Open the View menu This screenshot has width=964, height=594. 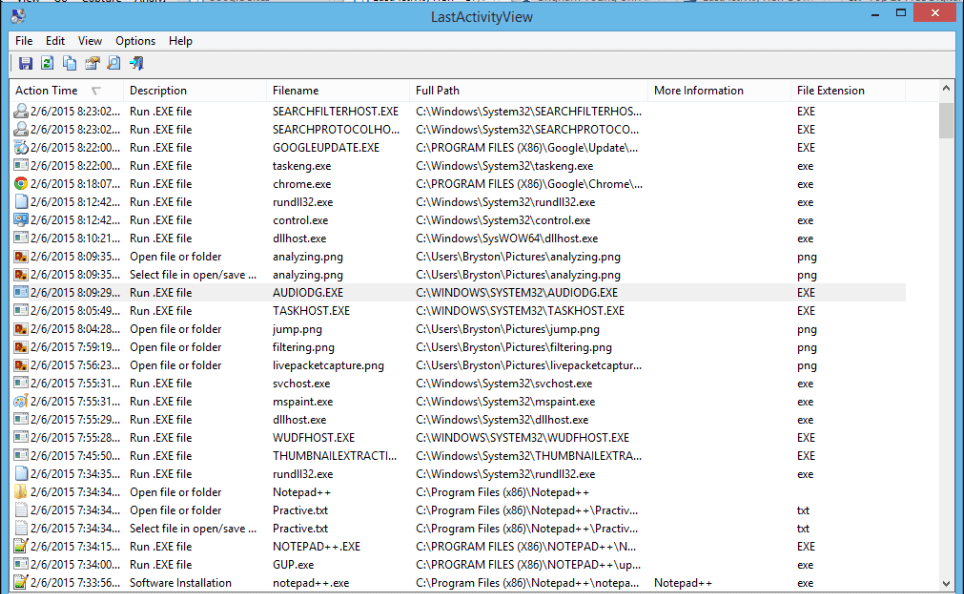tap(90, 41)
